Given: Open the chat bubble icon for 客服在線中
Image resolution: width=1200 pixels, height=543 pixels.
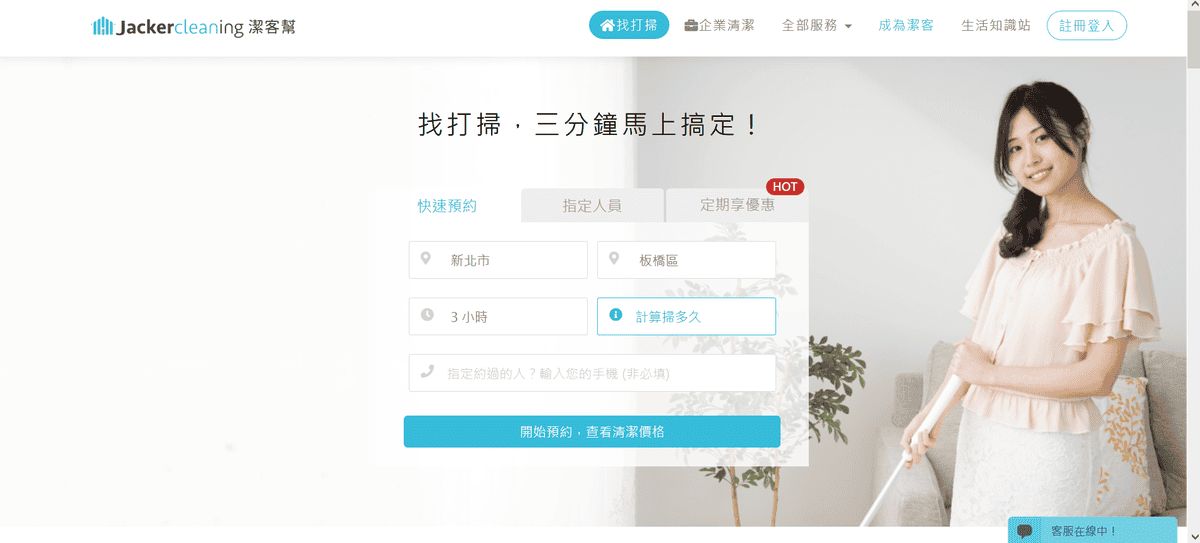Looking at the screenshot, I should pyautogui.click(x=1024, y=531).
